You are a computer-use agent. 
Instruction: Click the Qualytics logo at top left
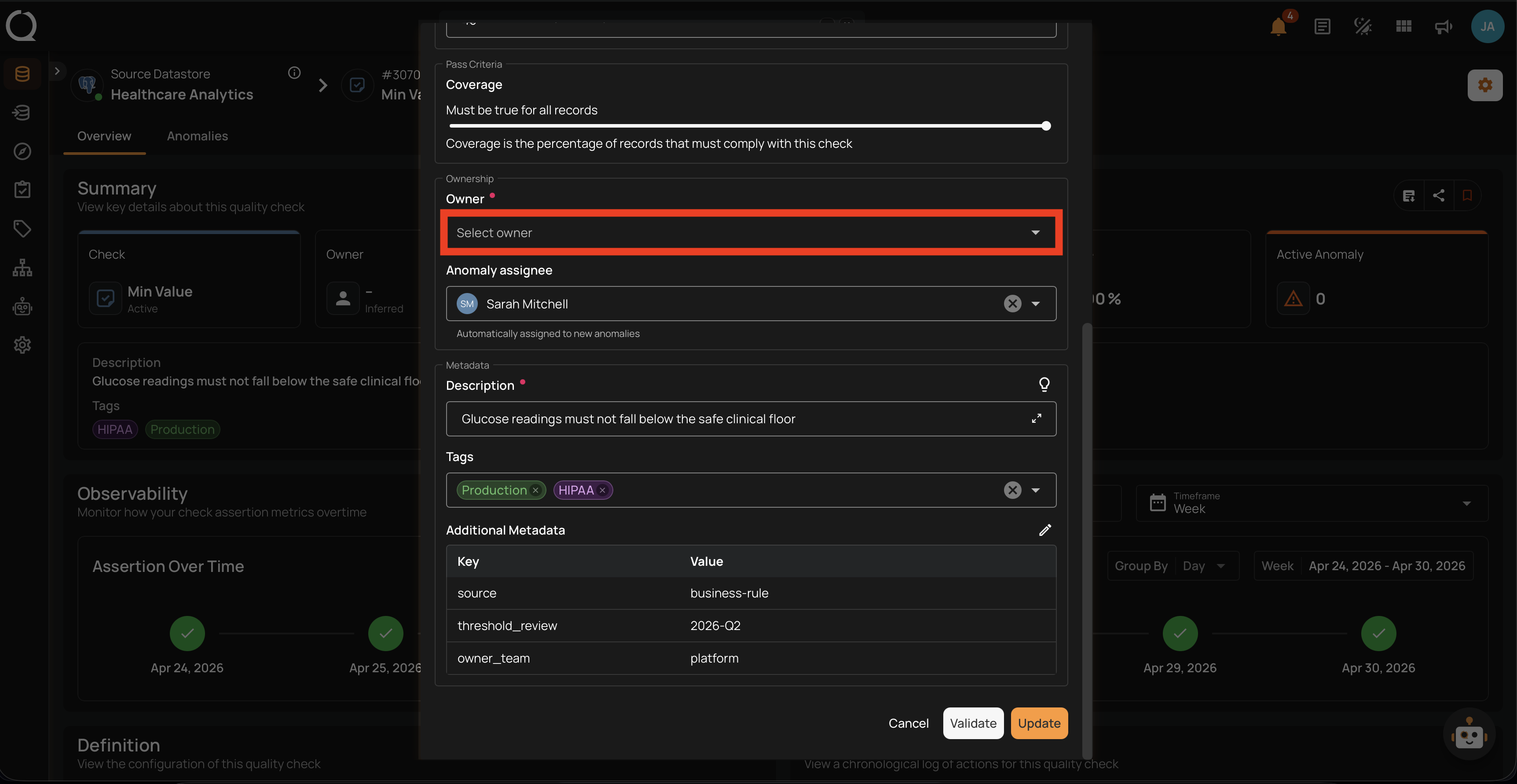pos(21,26)
